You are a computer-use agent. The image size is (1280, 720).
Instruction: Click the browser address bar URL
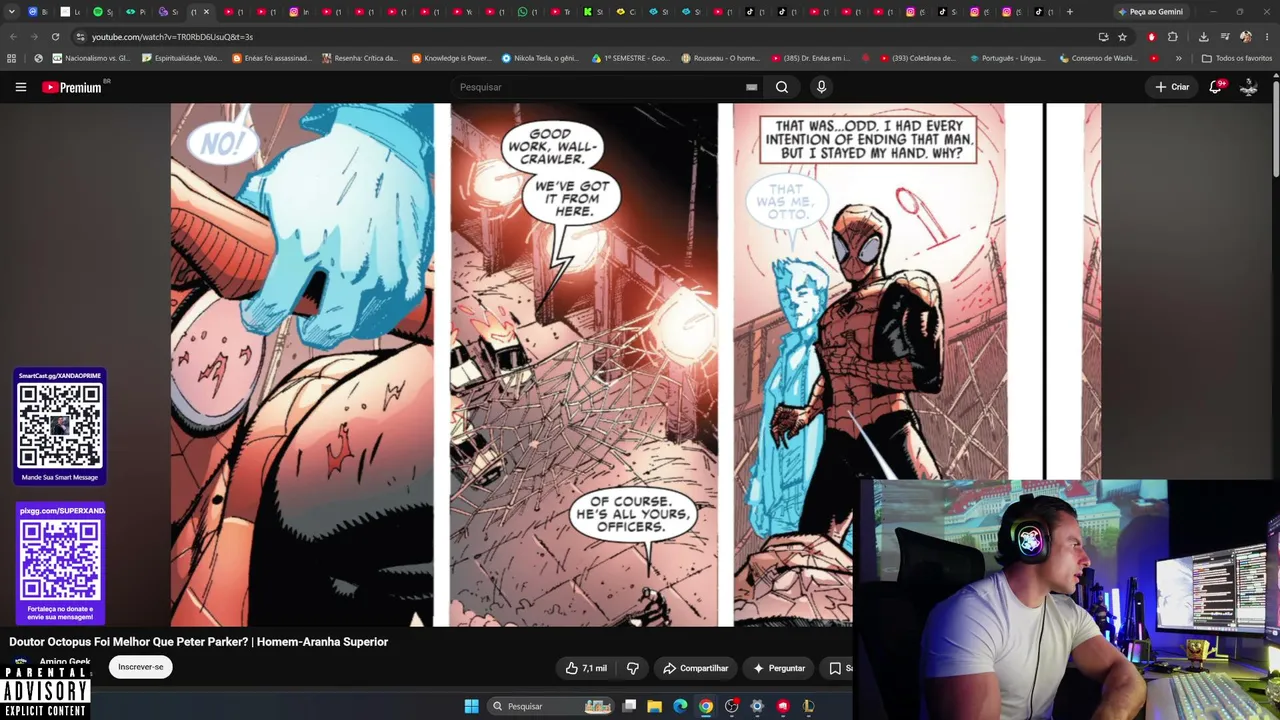coord(172,37)
